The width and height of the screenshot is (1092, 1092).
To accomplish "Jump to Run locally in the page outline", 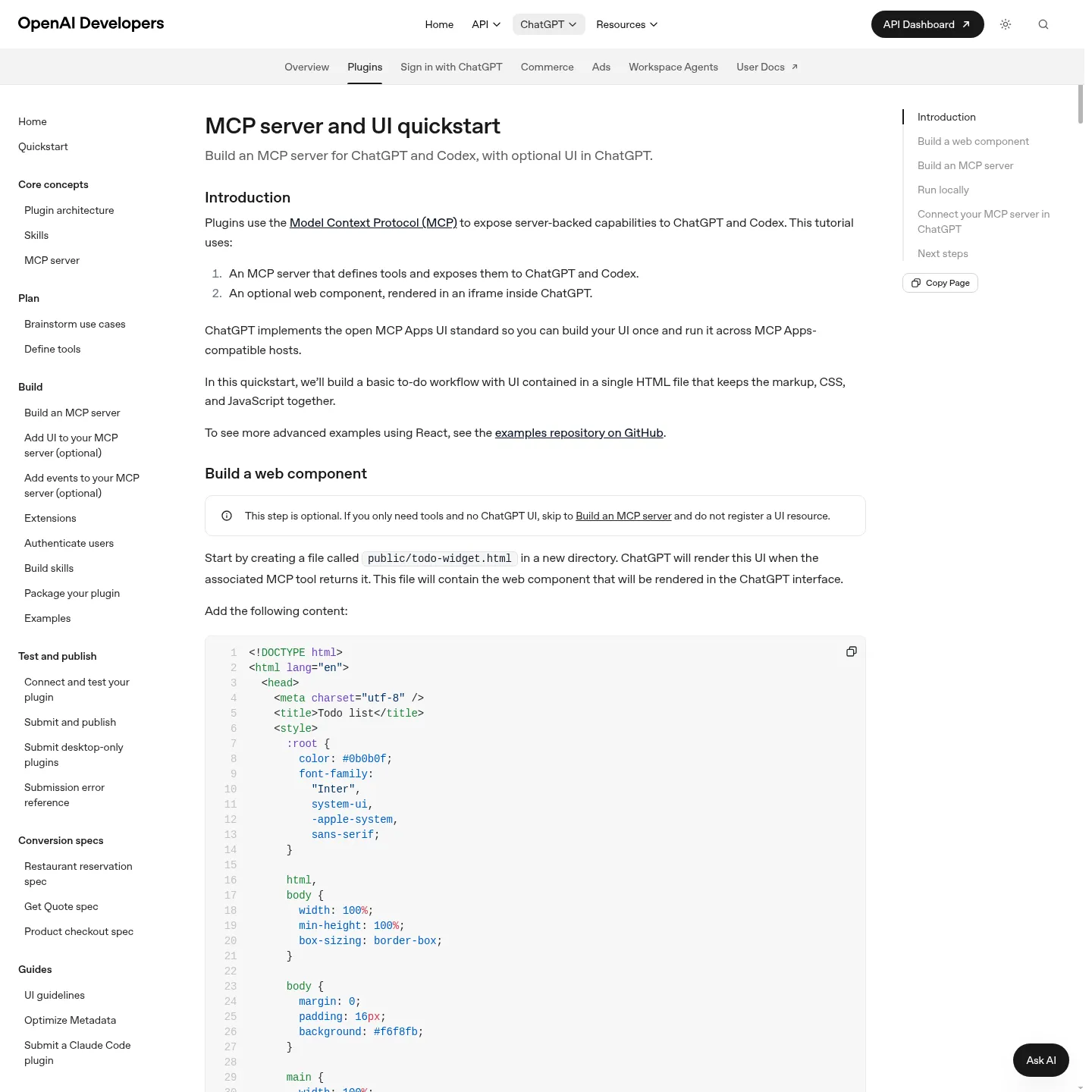I will click(x=943, y=190).
